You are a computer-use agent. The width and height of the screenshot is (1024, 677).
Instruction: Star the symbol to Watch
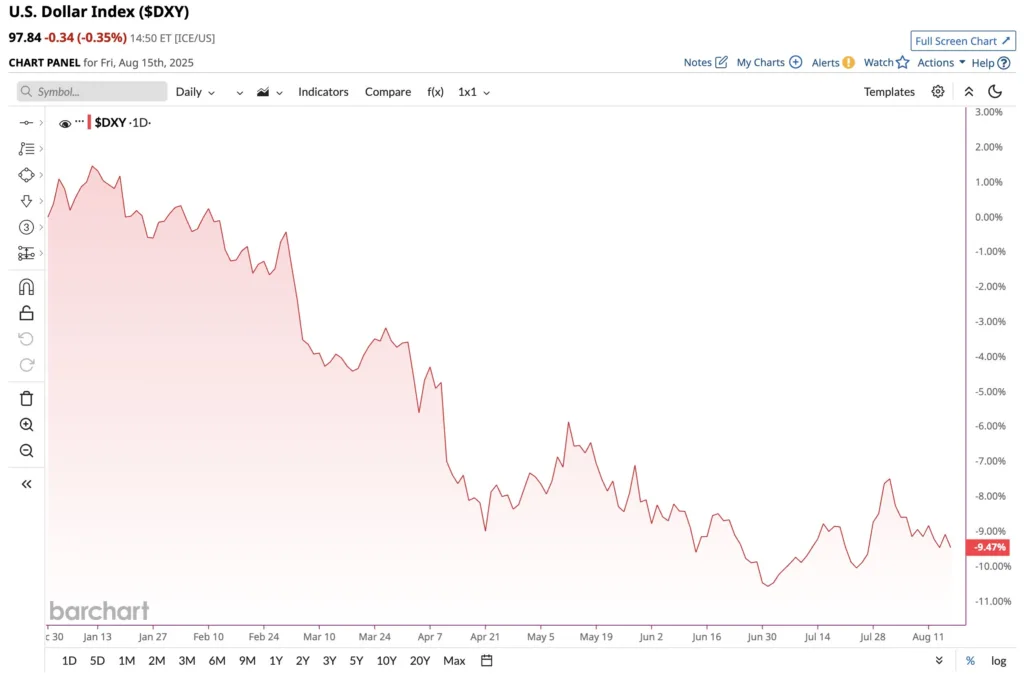903,62
